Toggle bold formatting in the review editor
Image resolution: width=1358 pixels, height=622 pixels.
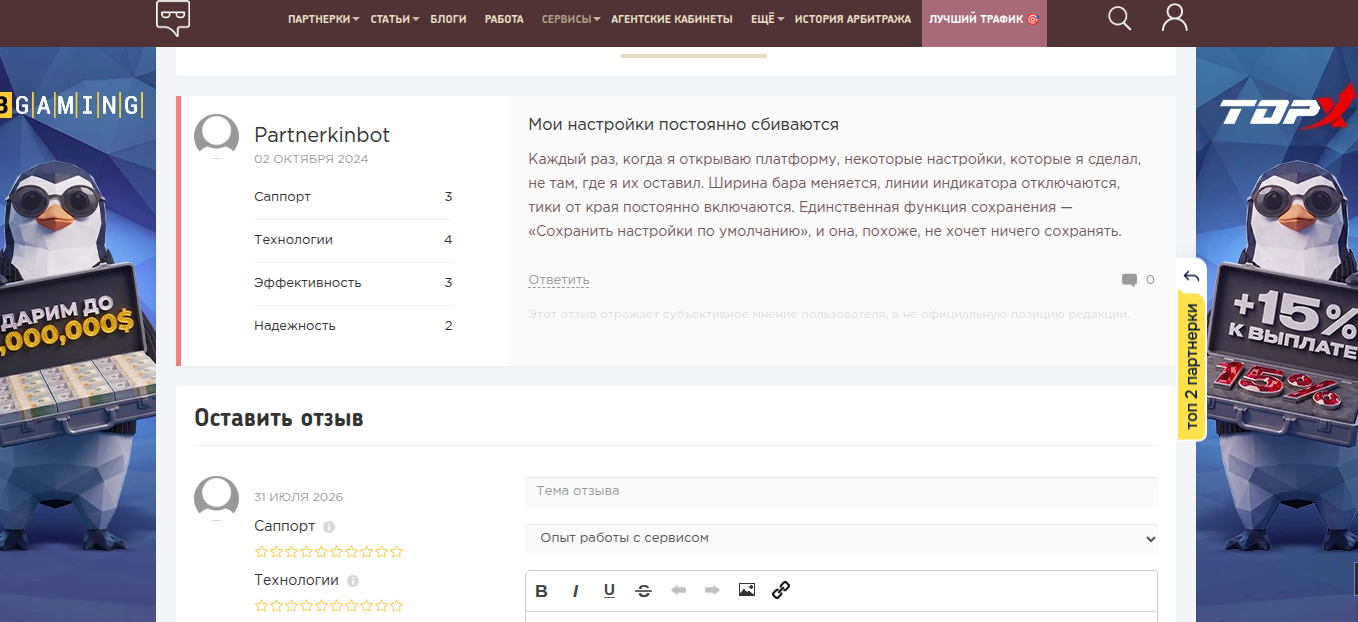[x=541, y=591]
